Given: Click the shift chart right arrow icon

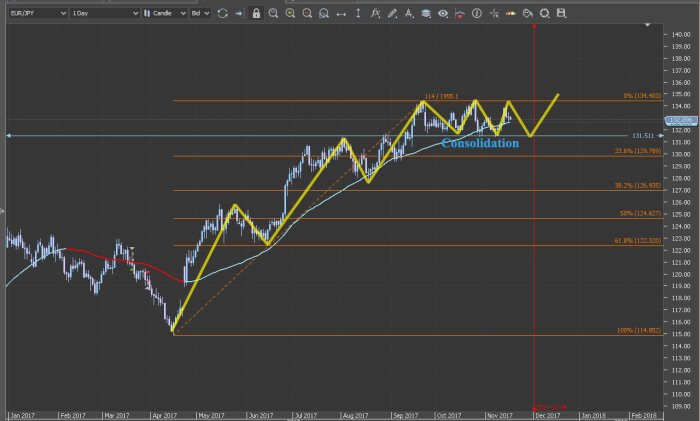Looking at the screenshot, I should (239, 13).
